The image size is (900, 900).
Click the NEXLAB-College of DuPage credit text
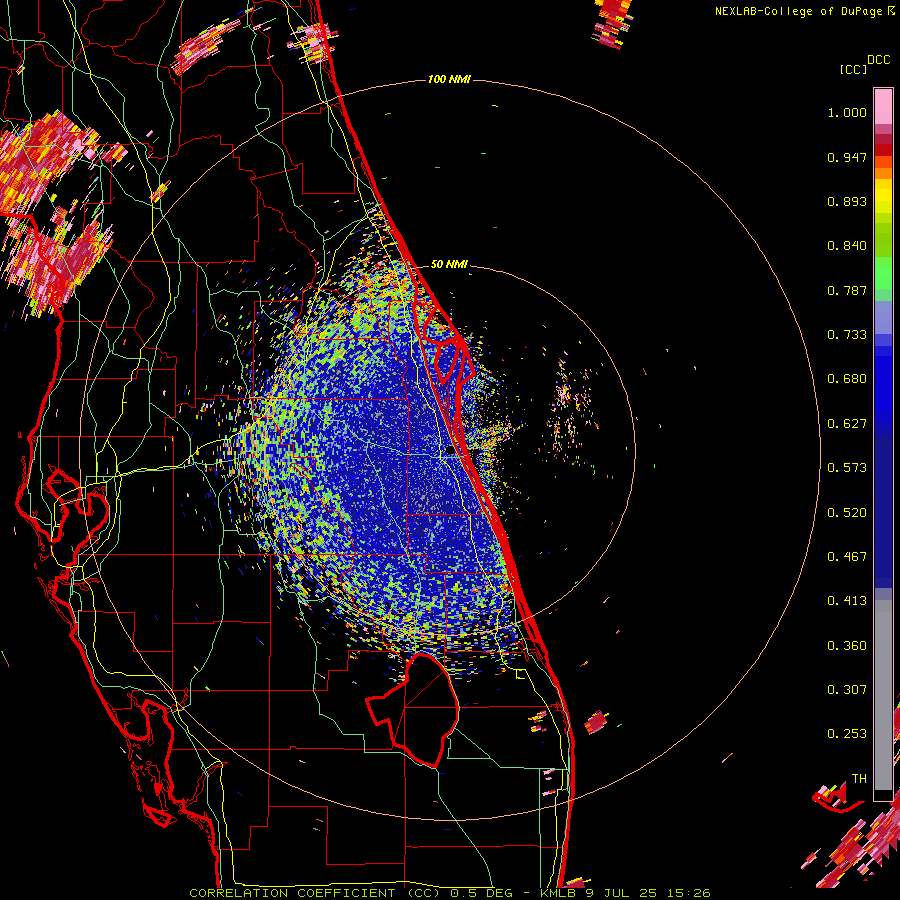805,11
